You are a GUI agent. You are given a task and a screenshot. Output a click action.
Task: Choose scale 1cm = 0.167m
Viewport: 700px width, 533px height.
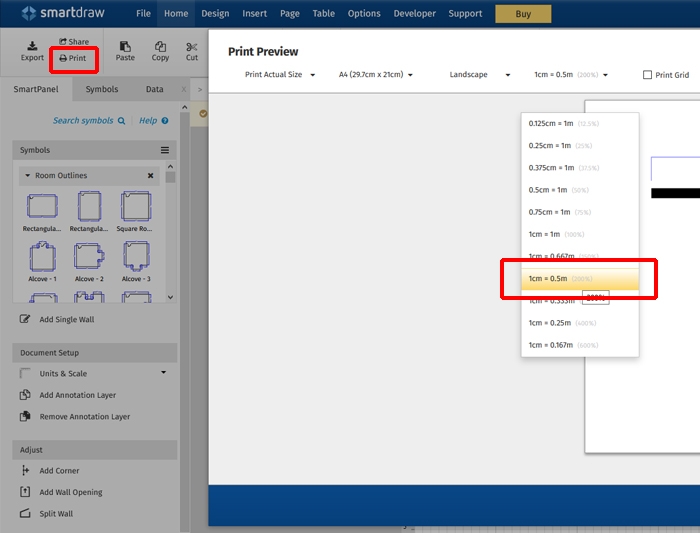click(x=580, y=345)
